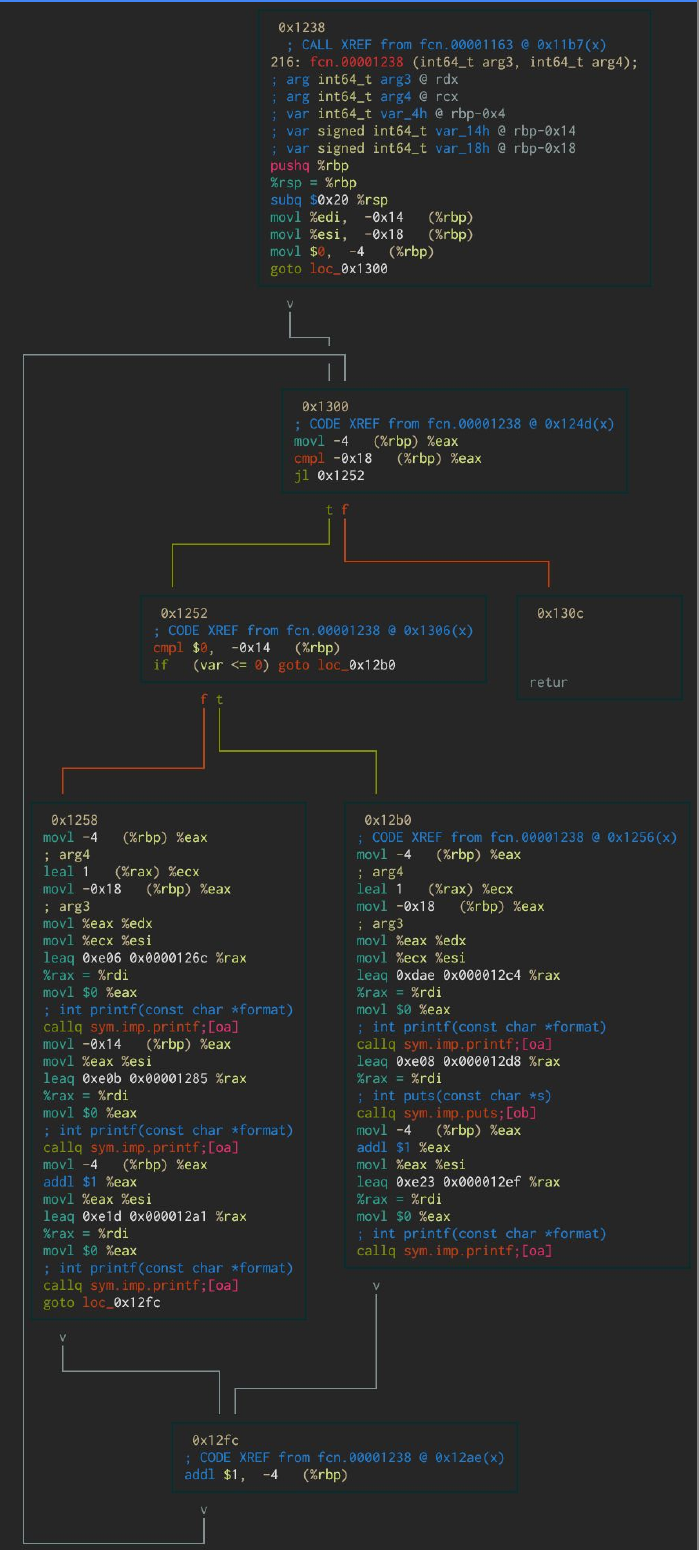The width and height of the screenshot is (699, 1550).
Task: Select the 0x1258 block header
Action: pos(74,820)
